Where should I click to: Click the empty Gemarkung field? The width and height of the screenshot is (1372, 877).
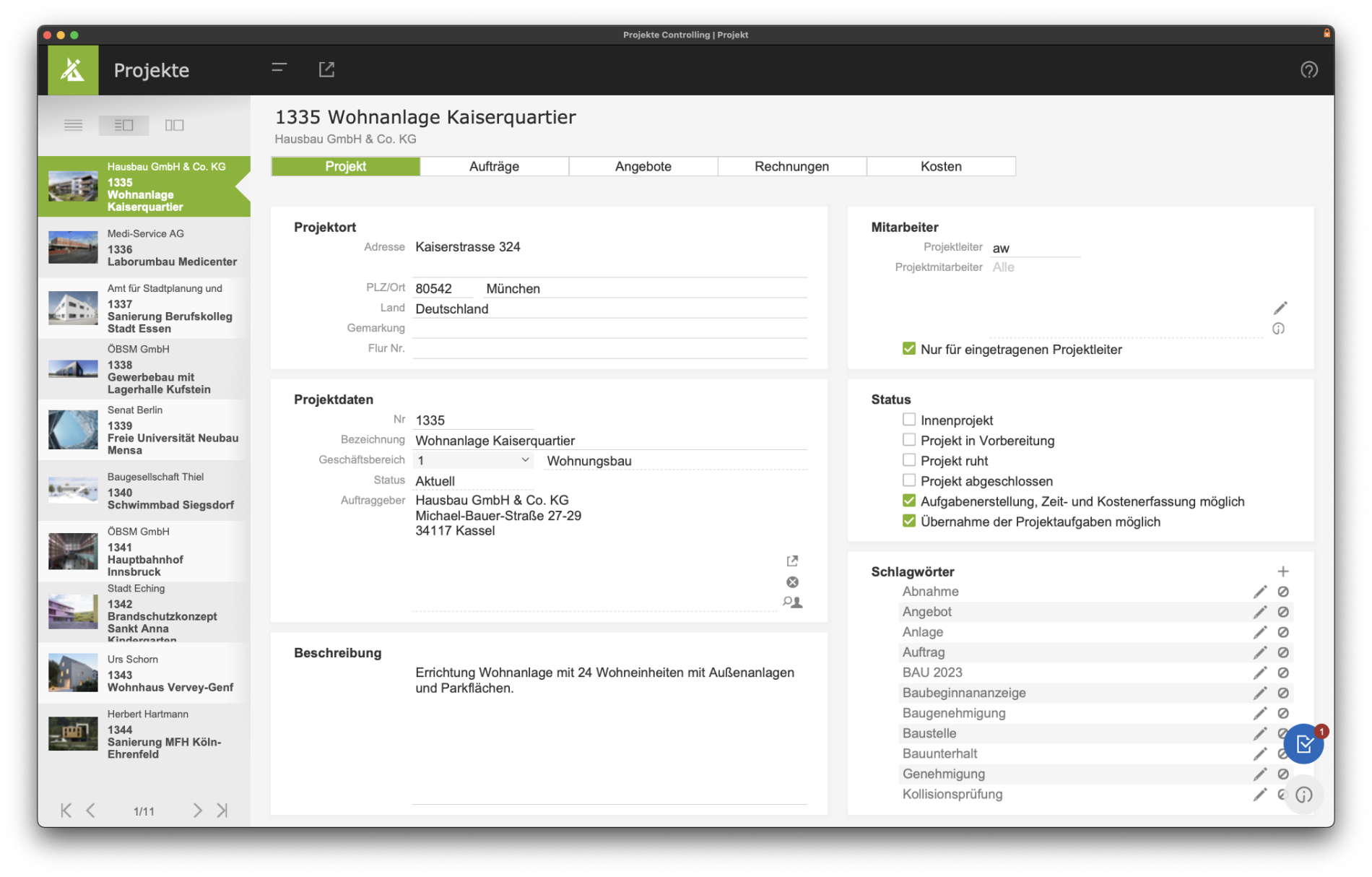[x=609, y=329]
